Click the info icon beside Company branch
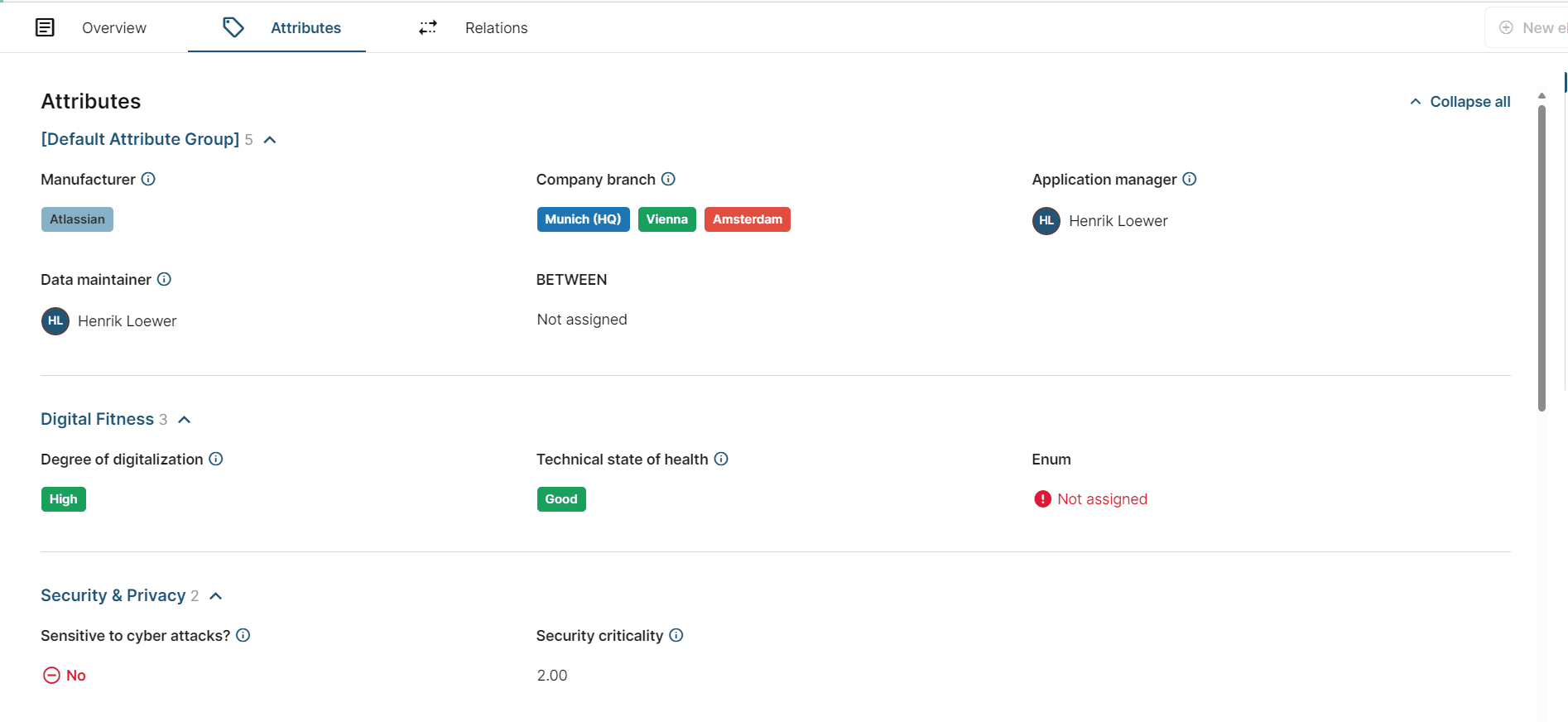Image resolution: width=1568 pixels, height=722 pixels. pyautogui.click(x=668, y=179)
